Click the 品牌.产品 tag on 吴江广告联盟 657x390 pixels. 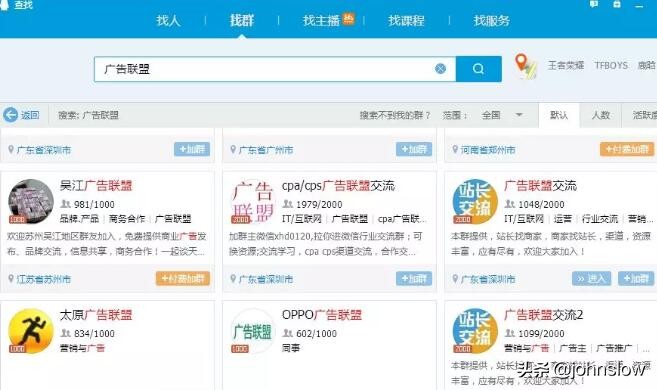click(x=79, y=219)
